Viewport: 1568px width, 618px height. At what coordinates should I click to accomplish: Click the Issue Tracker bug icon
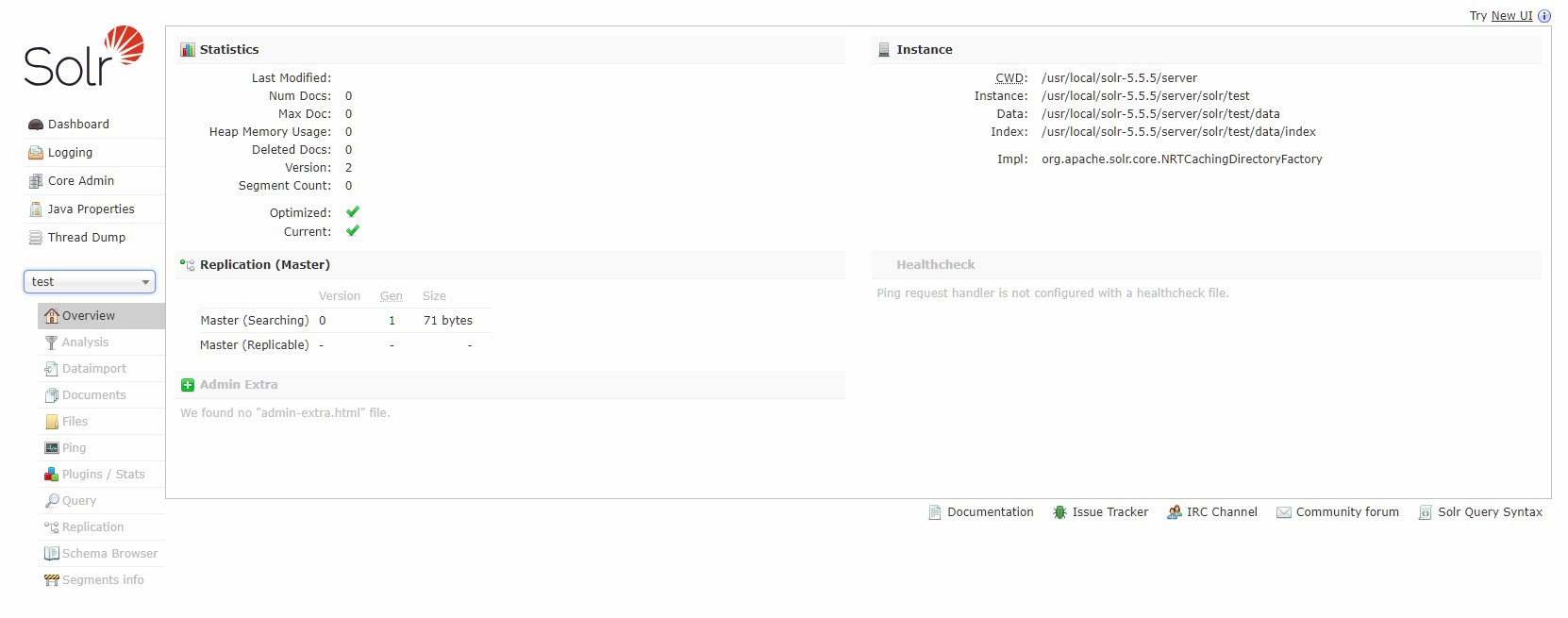[x=1060, y=512]
